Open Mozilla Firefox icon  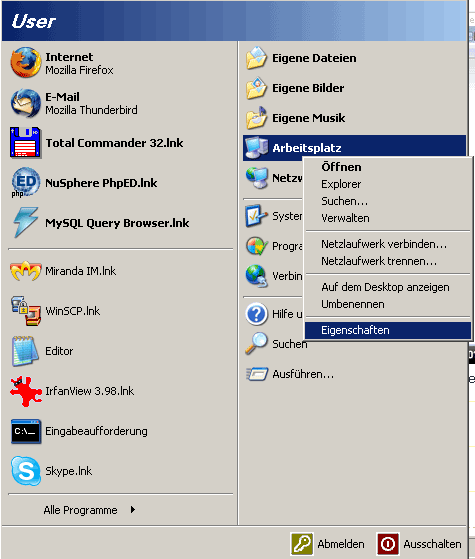[x=25, y=63]
